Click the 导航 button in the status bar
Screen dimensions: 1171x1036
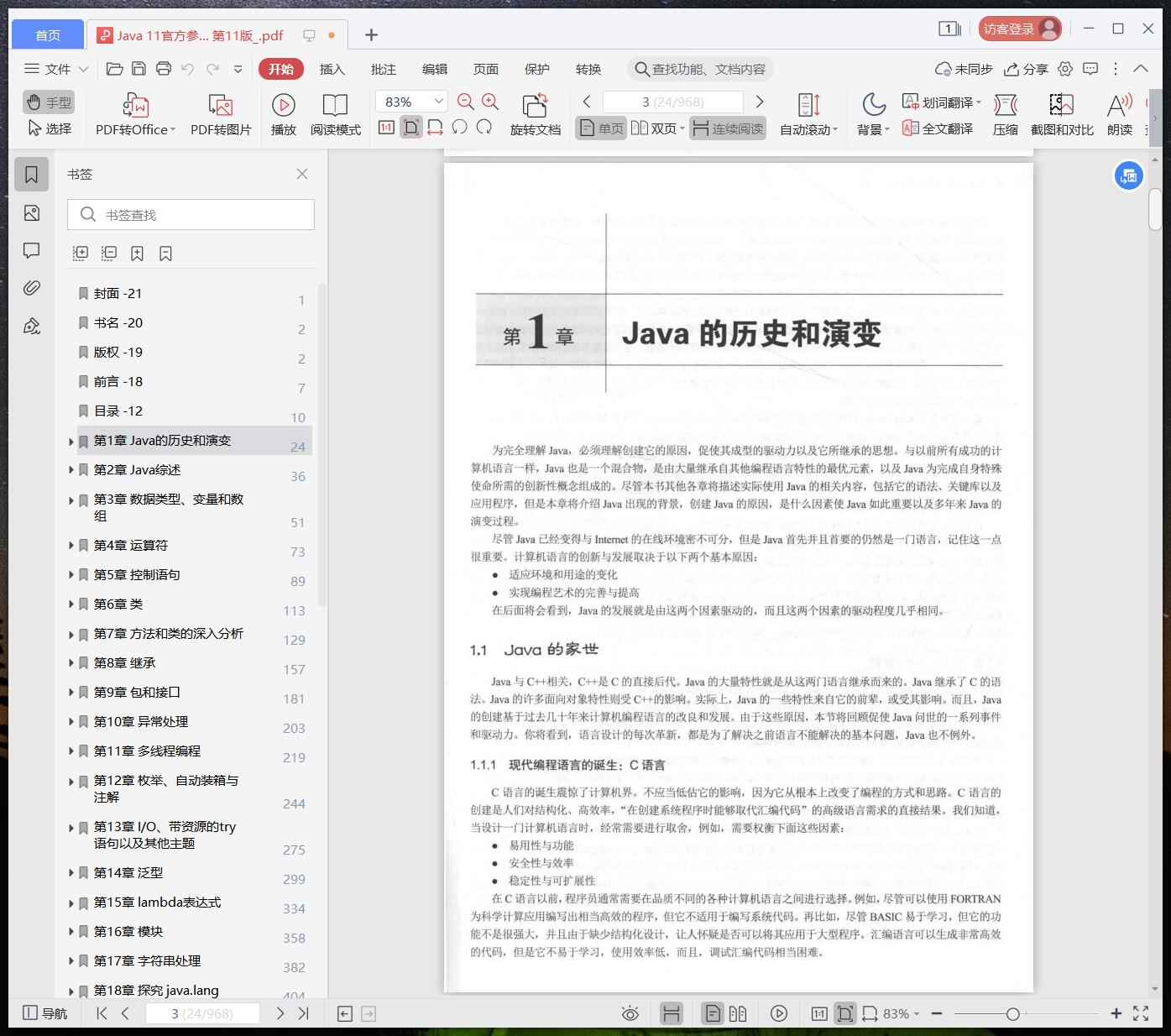tap(45, 1013)
